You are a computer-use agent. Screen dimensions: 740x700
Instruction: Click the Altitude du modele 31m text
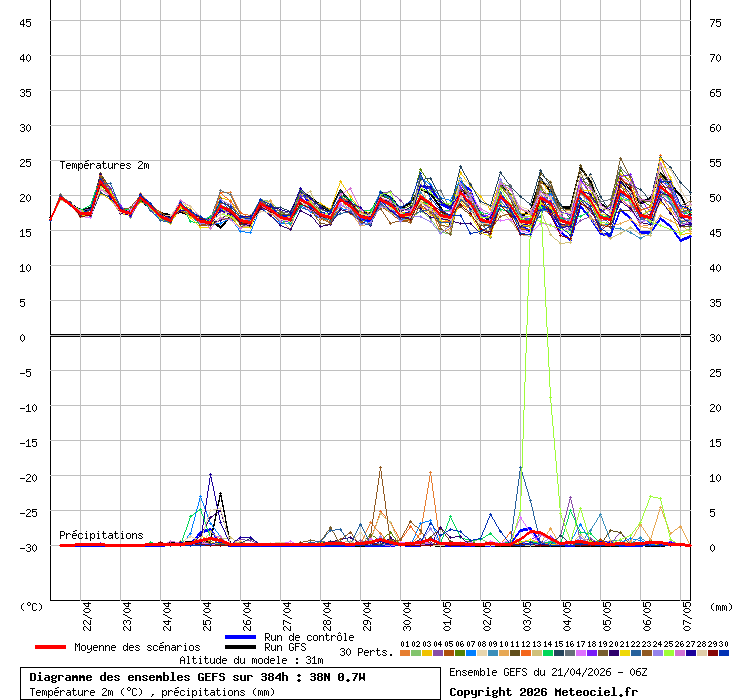pos(251,660)
